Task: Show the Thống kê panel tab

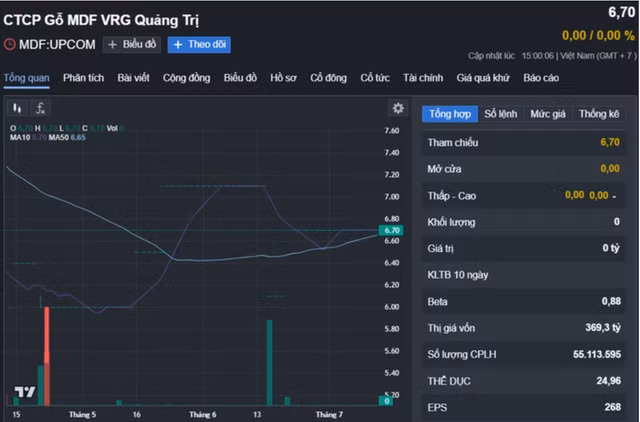Action: tap(599, 114)
